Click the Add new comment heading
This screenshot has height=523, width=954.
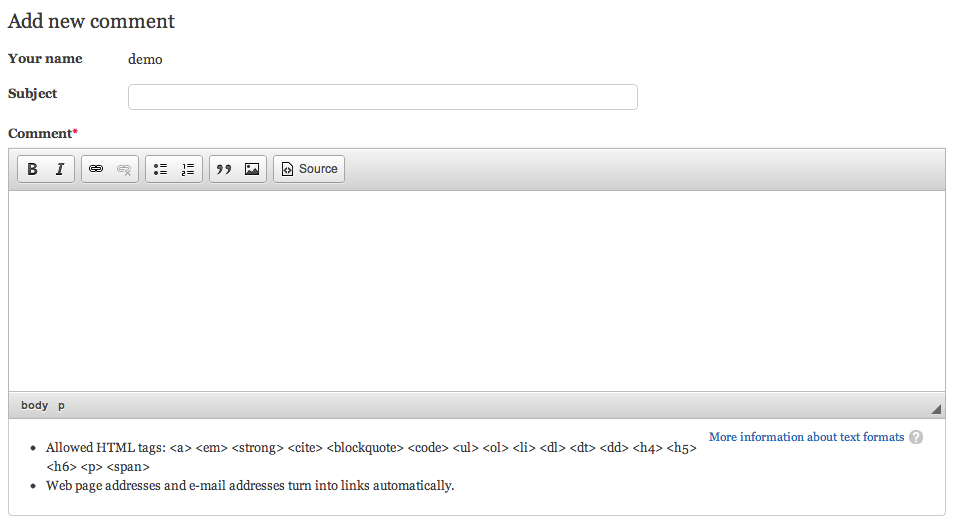(91, 21)
